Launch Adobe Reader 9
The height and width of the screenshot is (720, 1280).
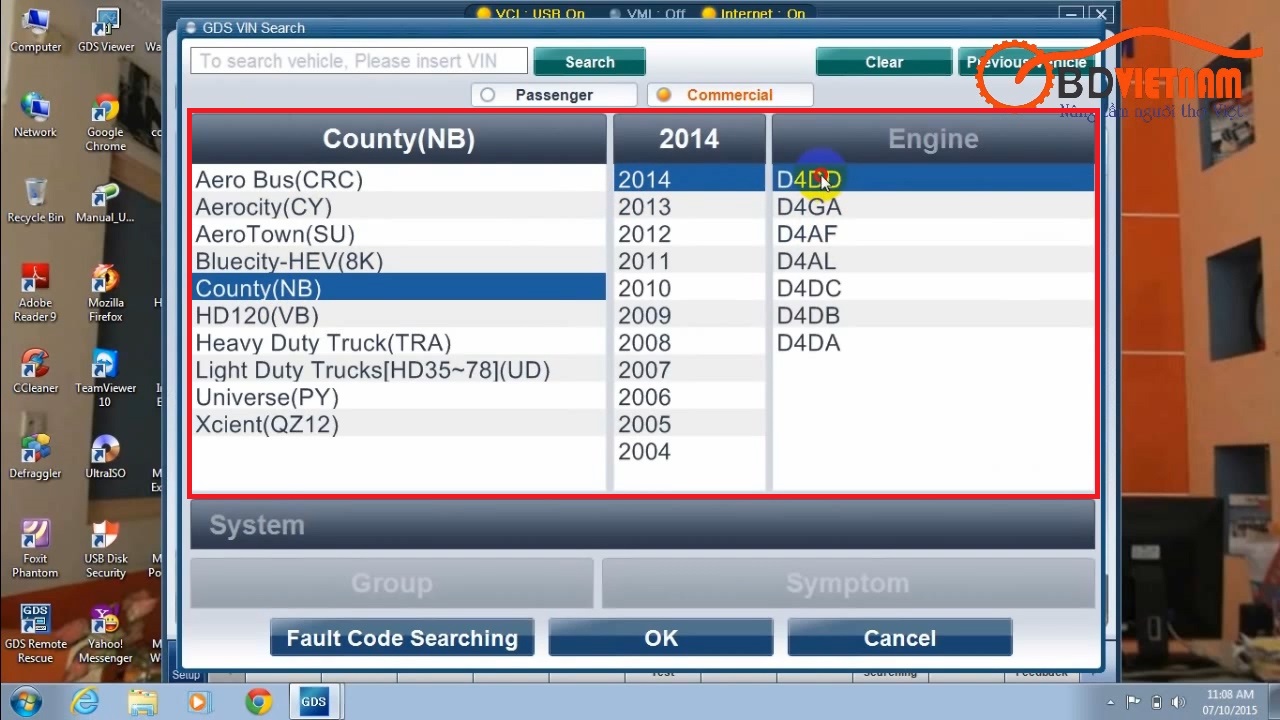pos(35,292)
